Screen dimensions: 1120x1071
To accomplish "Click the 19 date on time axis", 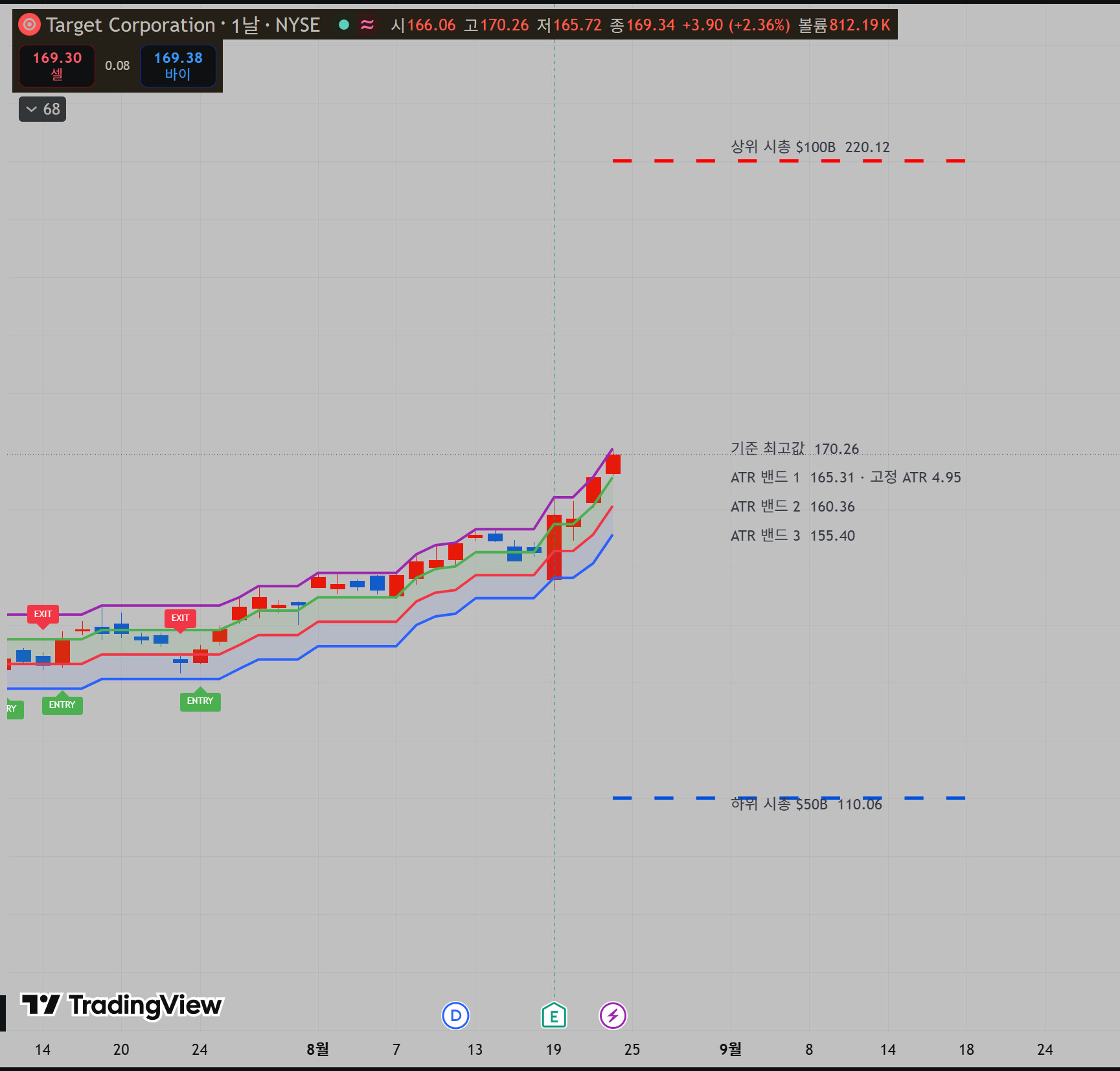I will [554, 1050].
